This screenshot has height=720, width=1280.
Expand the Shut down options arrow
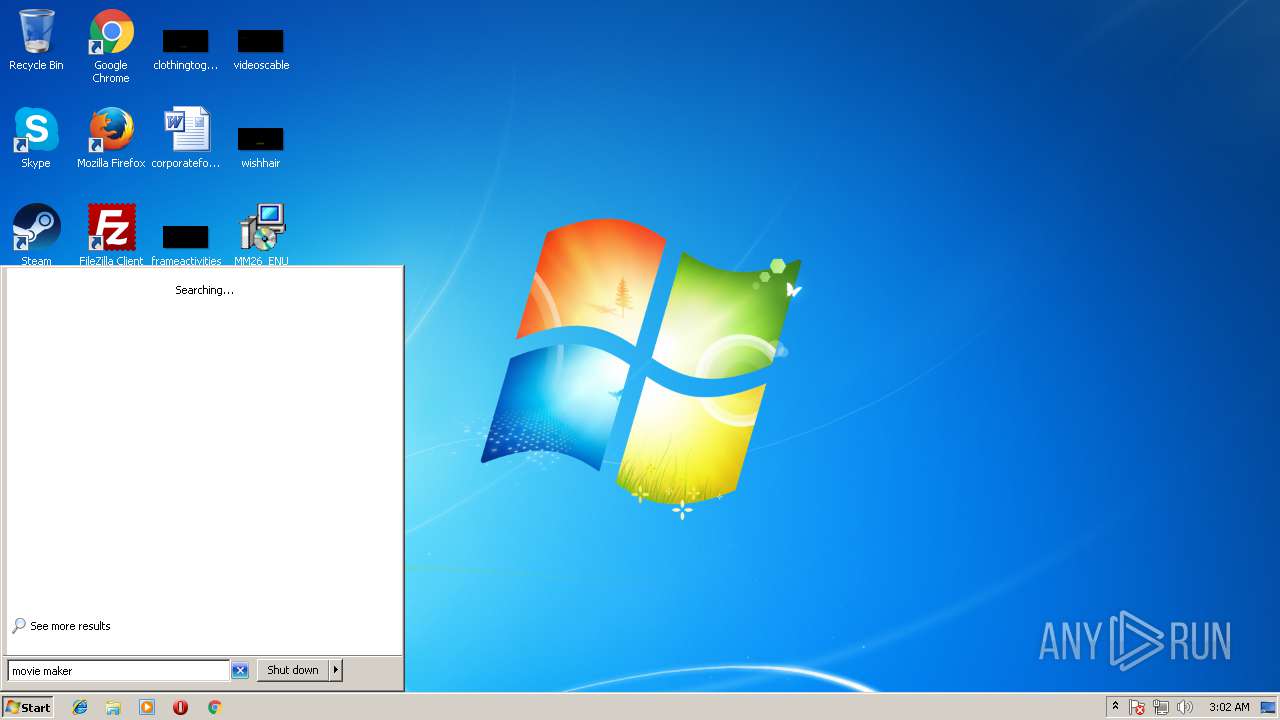tap(336, 670)
